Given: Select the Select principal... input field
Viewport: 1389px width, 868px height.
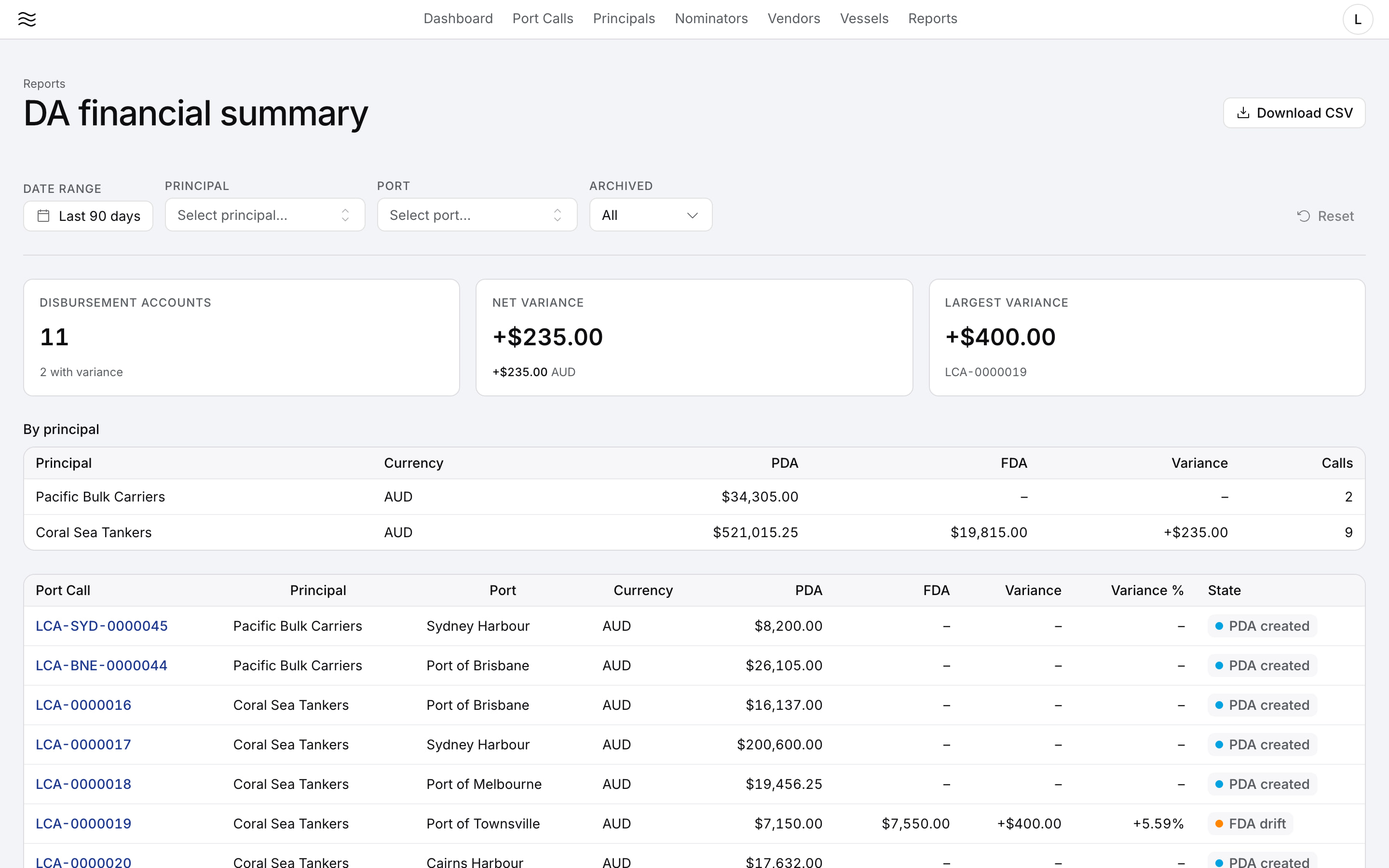Looking at the screenshot, I should point(265,215).
